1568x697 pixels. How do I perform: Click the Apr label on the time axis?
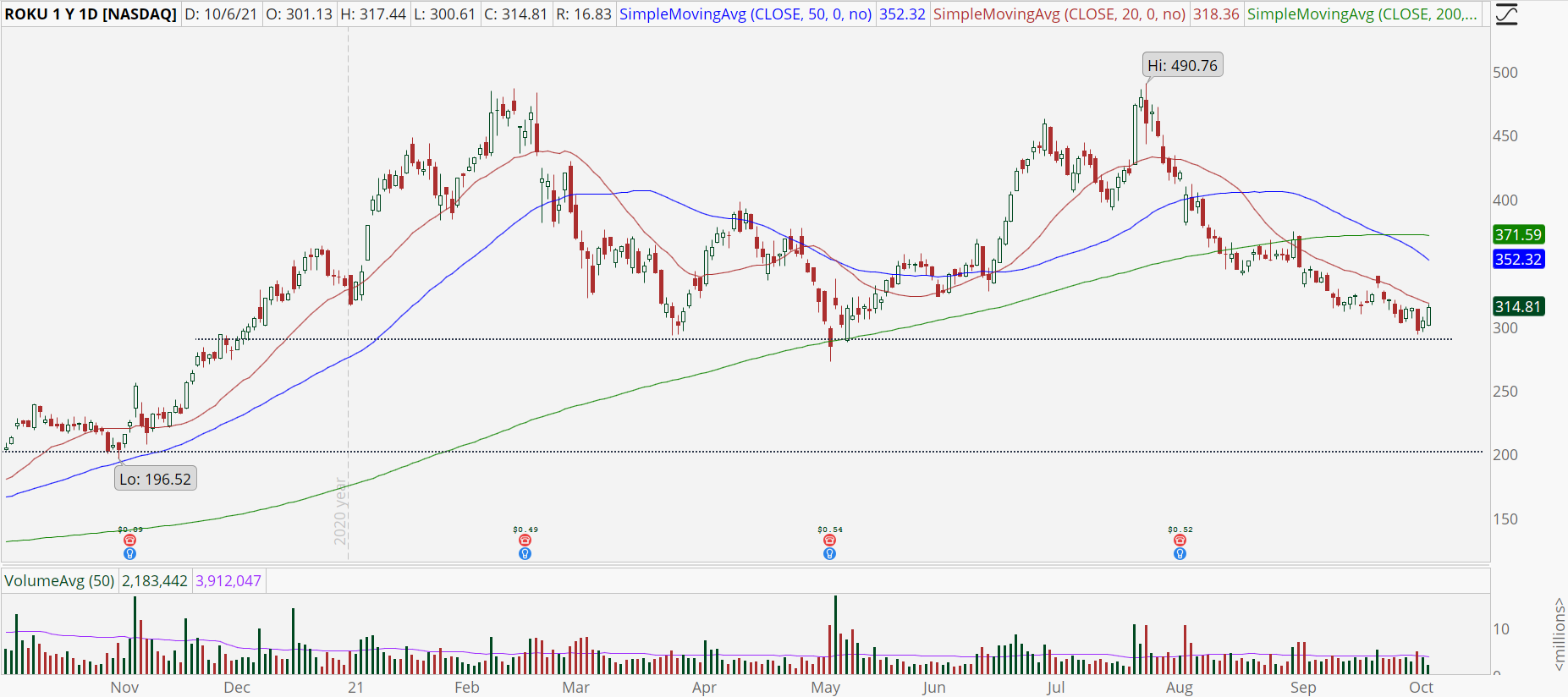tap(704, 687)
